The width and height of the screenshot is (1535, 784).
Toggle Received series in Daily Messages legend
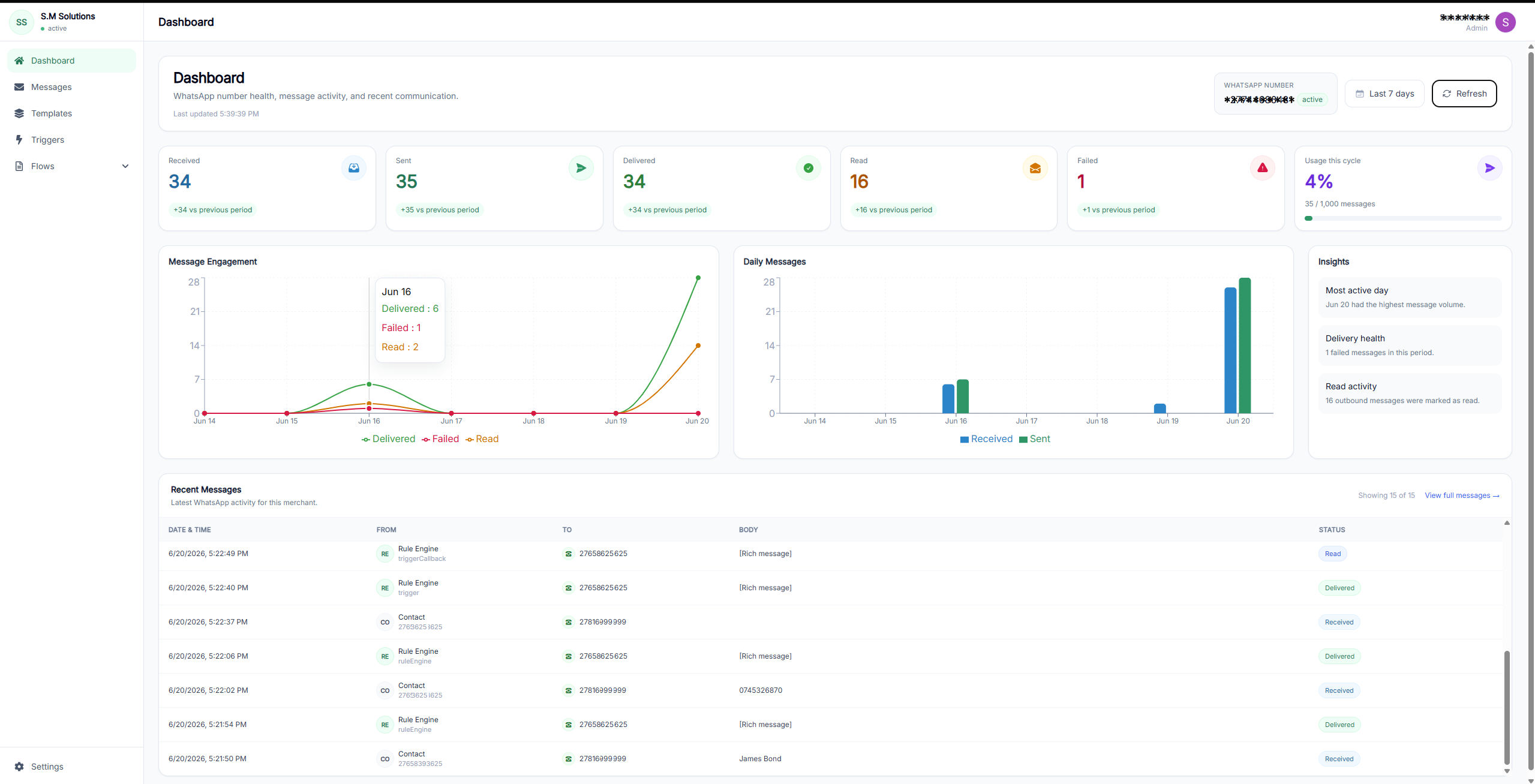986,439
